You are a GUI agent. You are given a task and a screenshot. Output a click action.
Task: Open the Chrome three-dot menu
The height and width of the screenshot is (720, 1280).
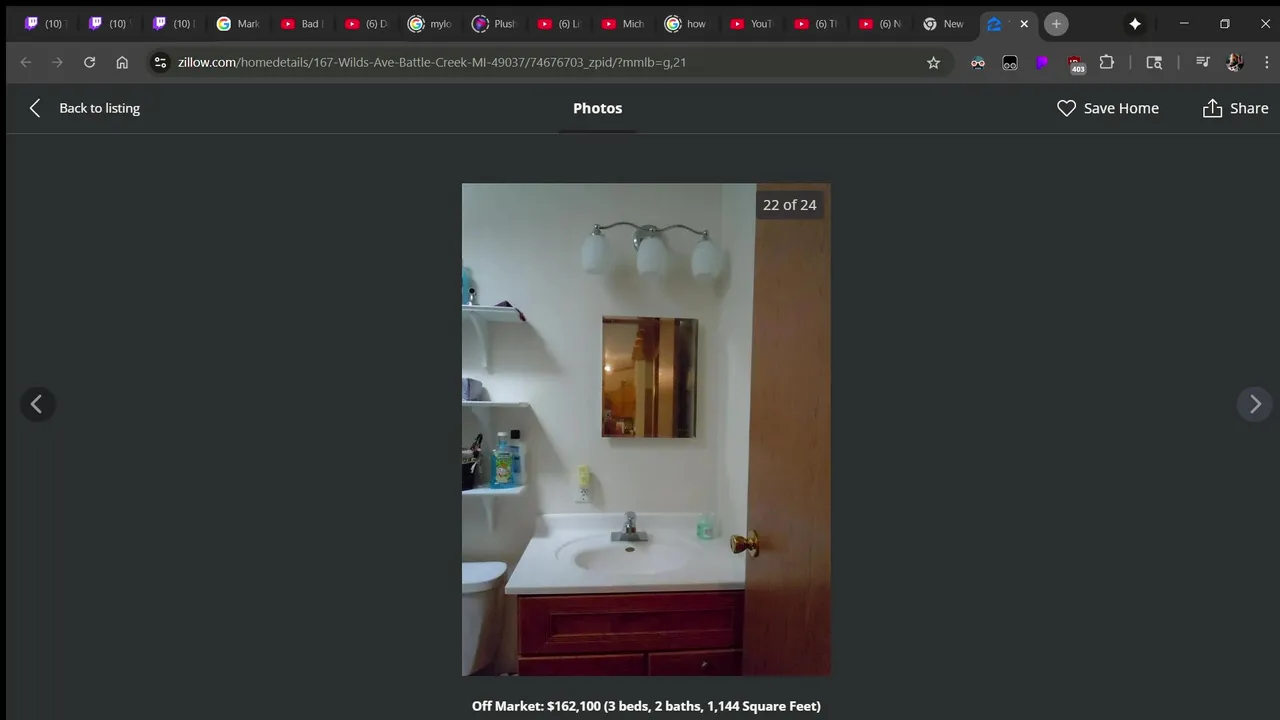(x=1266, y=62)
